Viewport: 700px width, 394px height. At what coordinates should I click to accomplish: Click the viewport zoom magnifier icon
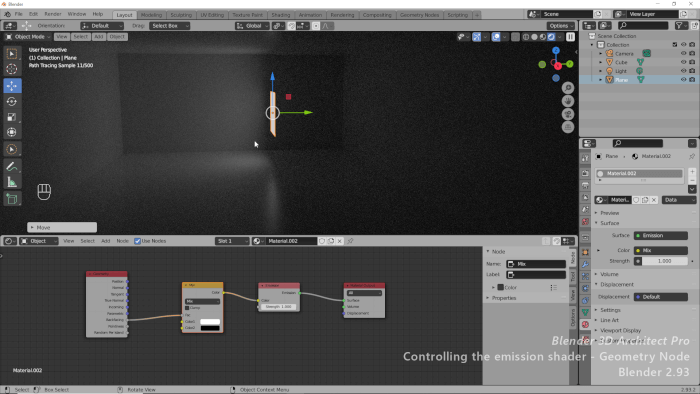point(568,88)
